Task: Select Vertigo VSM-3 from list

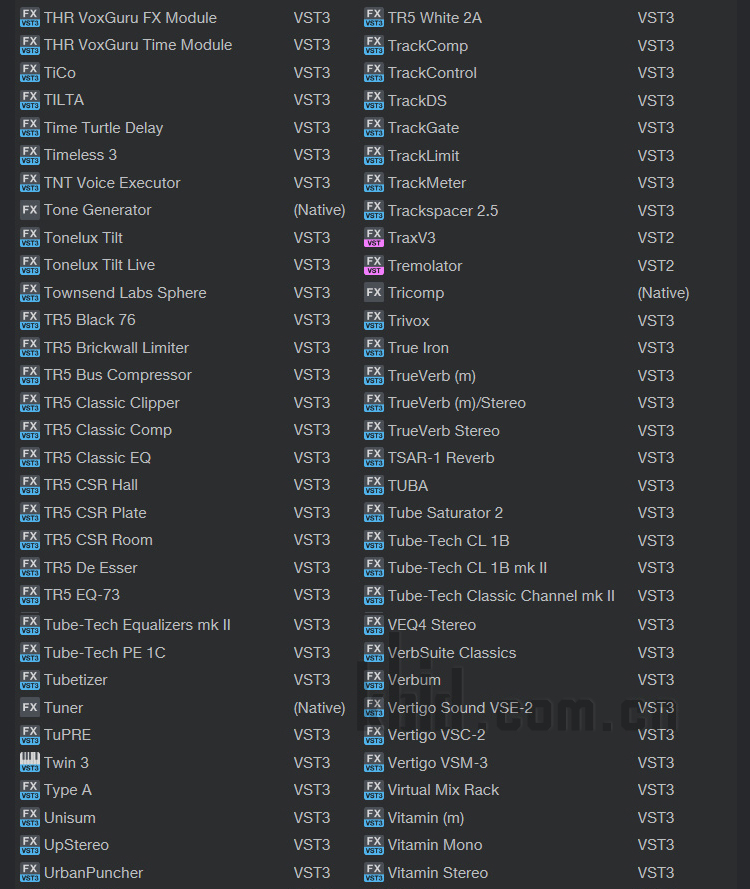Action: pos(438,763)
